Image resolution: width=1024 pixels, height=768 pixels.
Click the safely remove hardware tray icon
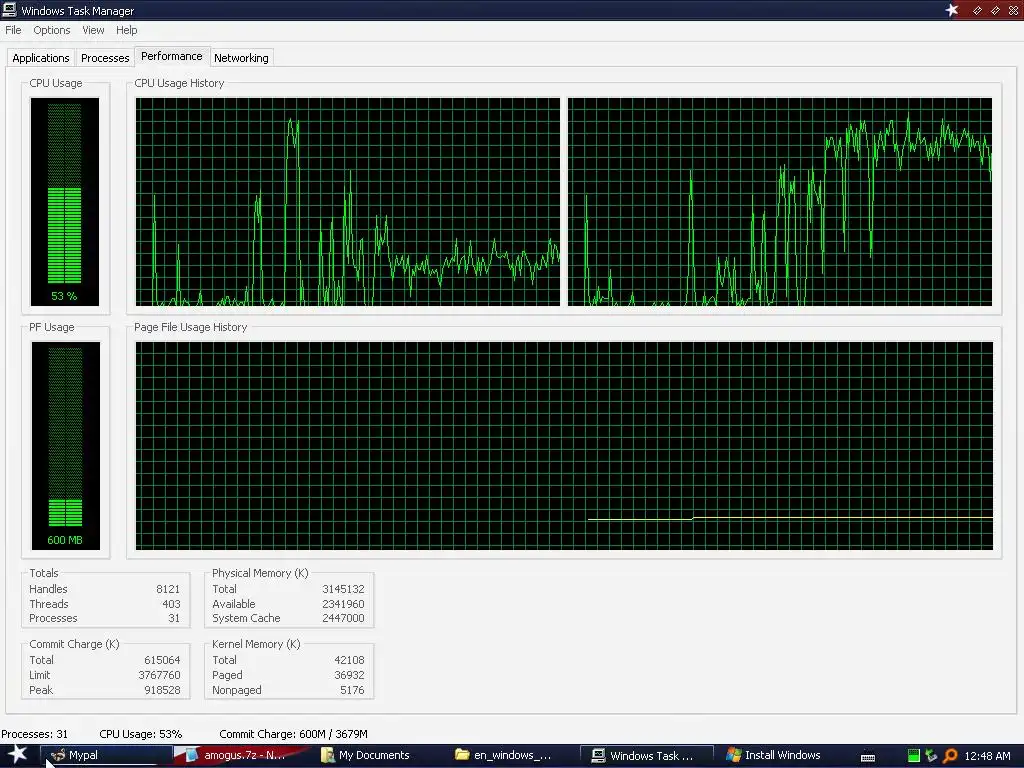point(931,756)
